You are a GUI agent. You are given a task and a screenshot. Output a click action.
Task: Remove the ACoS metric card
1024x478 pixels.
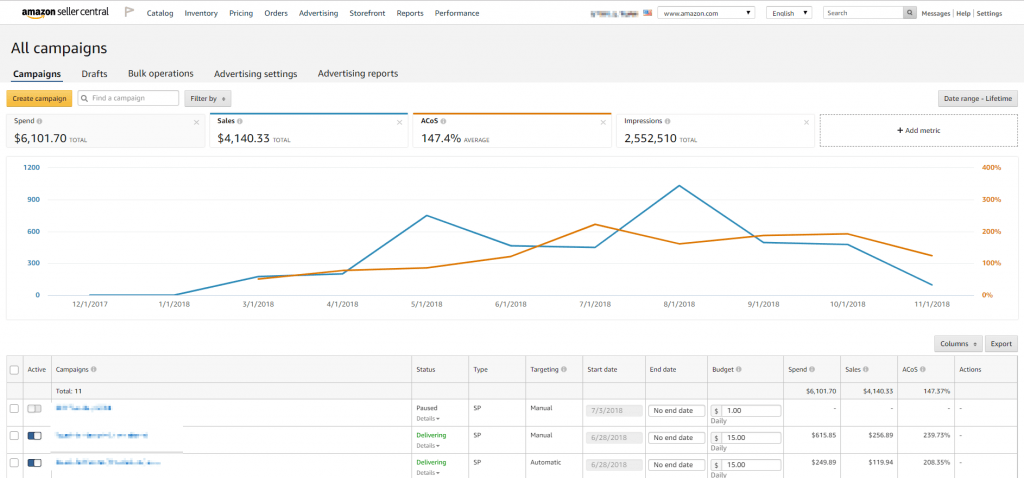(x=603, y=122)
